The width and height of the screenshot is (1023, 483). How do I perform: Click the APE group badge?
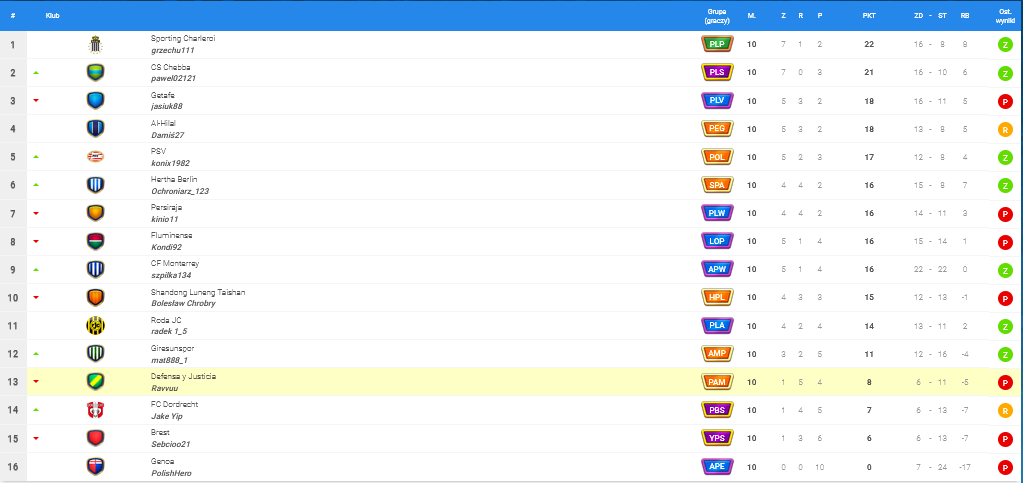tap(717, 465)
